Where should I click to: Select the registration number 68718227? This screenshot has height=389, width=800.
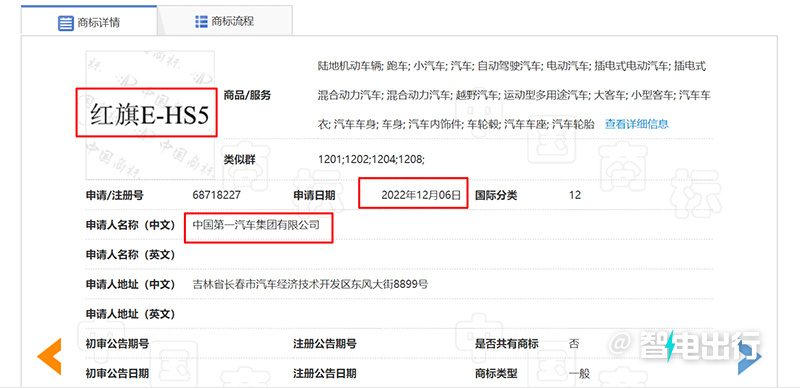pyautogui.click(x=217, y=195)
